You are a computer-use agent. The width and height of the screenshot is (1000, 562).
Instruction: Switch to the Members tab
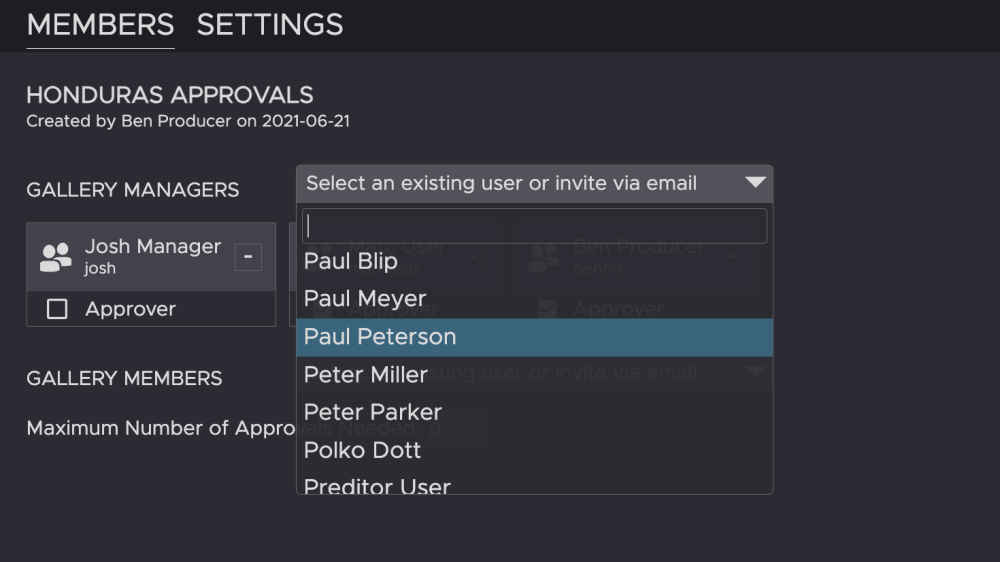coord(100,25)
